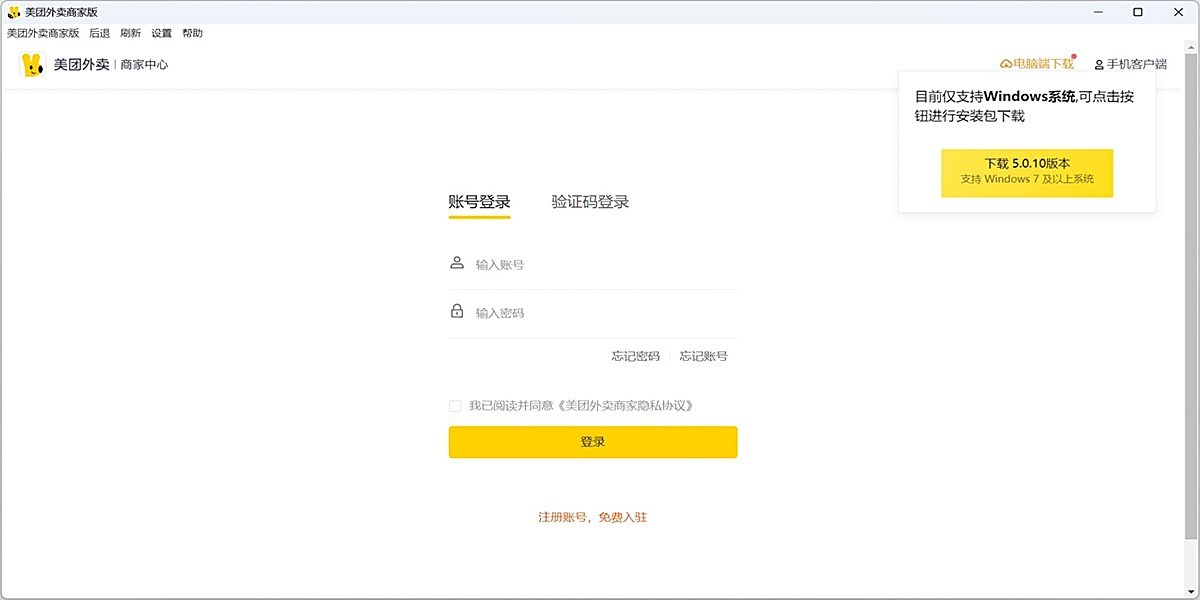Switch to 验证码登录 tab
This screenshot has height=600, width=1200.
(x=590, y=202)
